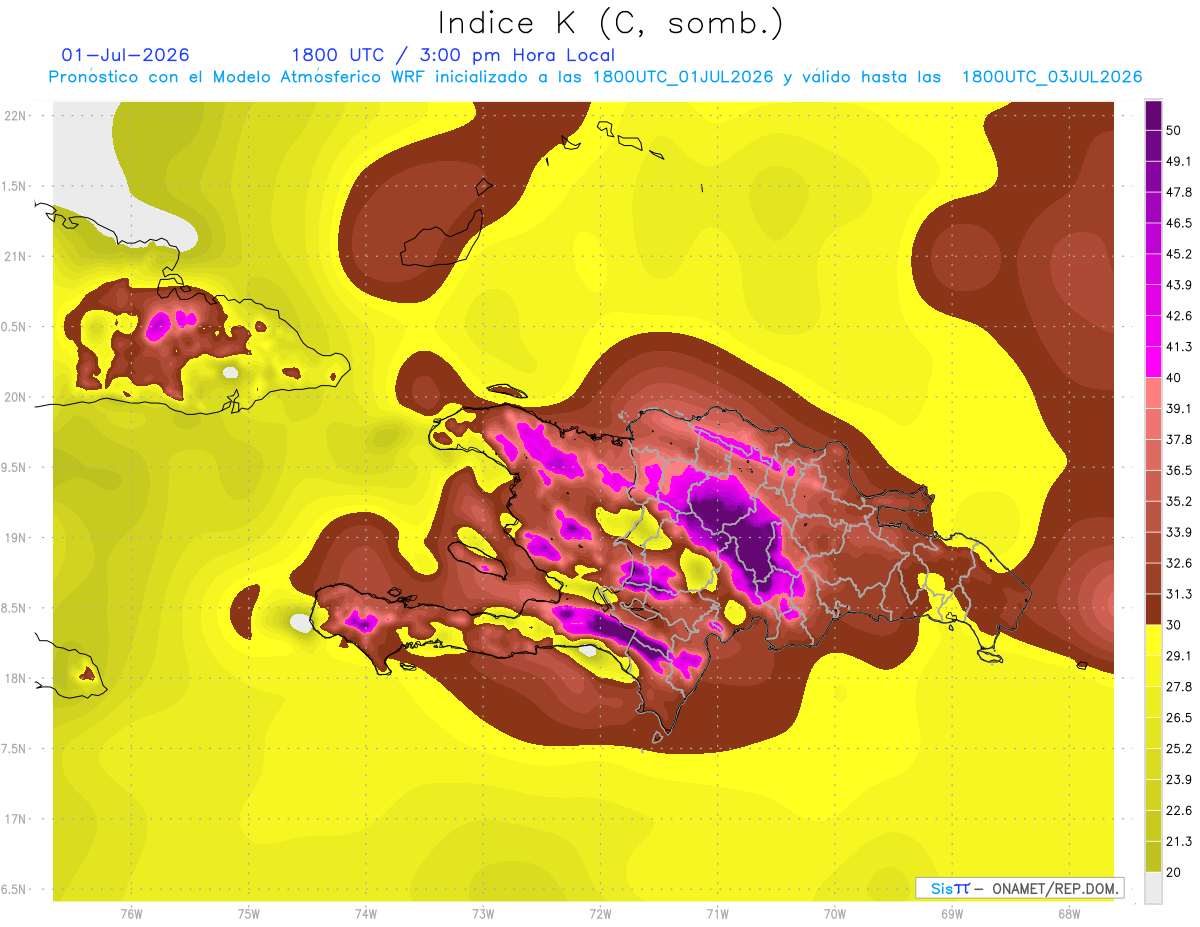This screenshot has height=927, width=1200.
Task: Click the salmon legend band between 39.1 and 40
Action: [1154, 392]
